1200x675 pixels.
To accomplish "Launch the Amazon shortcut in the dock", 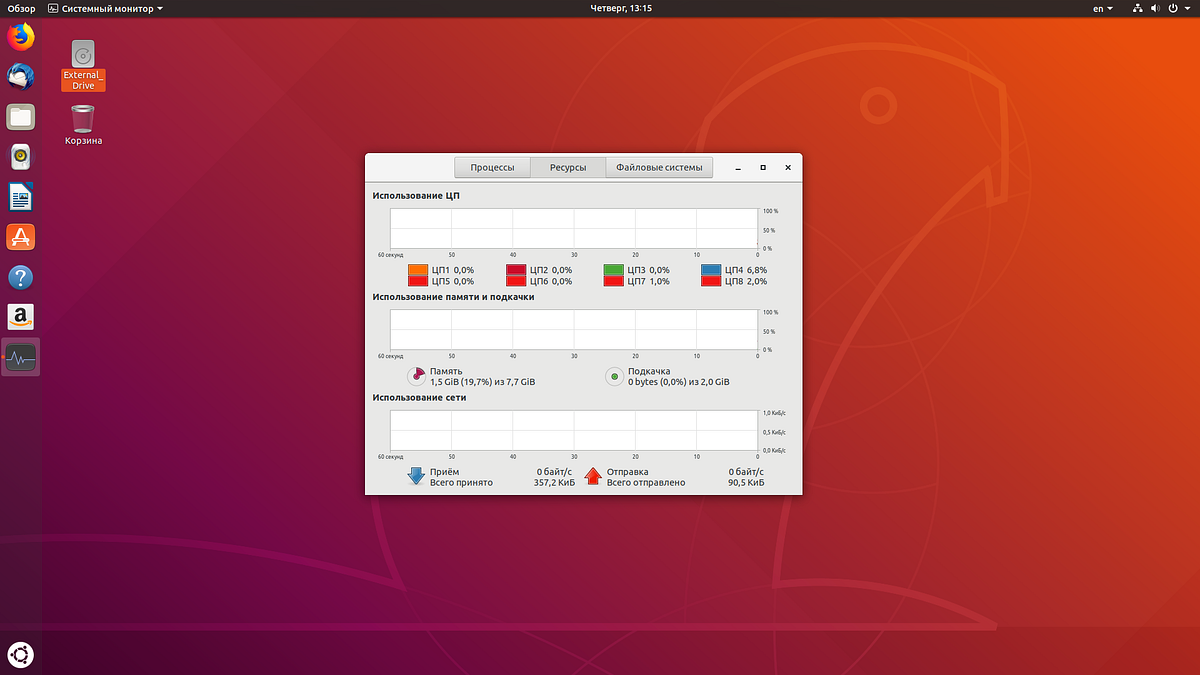I will pos(20,317).
